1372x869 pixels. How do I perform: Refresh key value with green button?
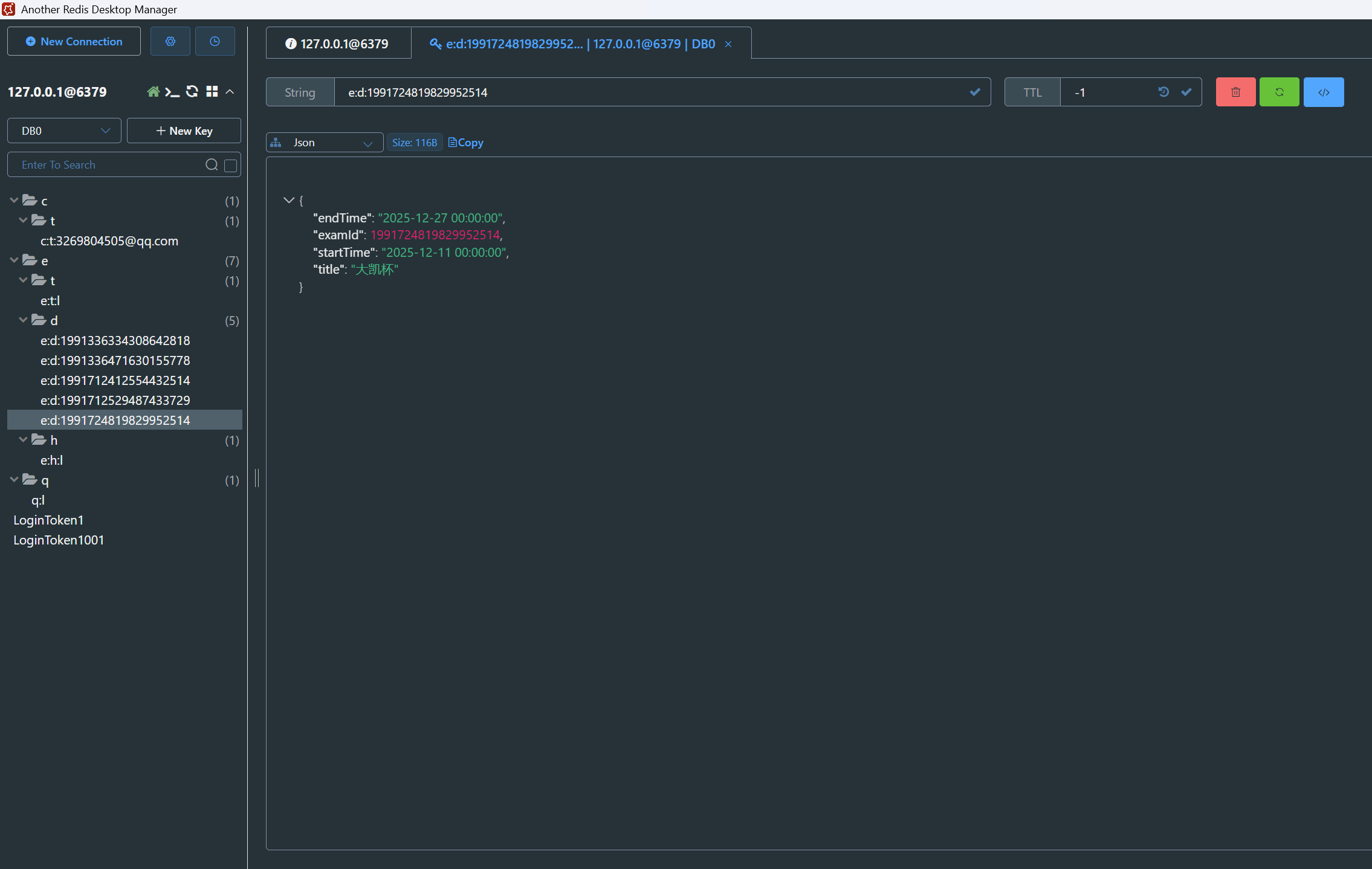(x=1279, y=92)
